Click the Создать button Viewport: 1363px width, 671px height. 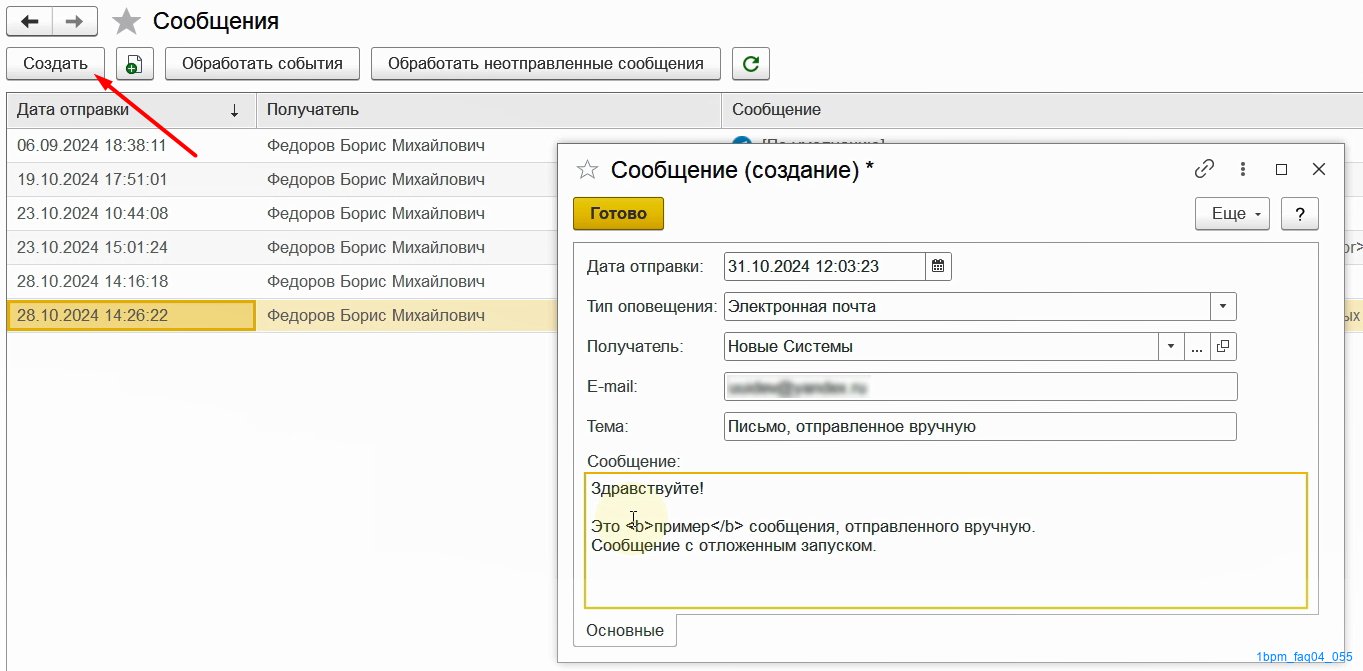56,63
